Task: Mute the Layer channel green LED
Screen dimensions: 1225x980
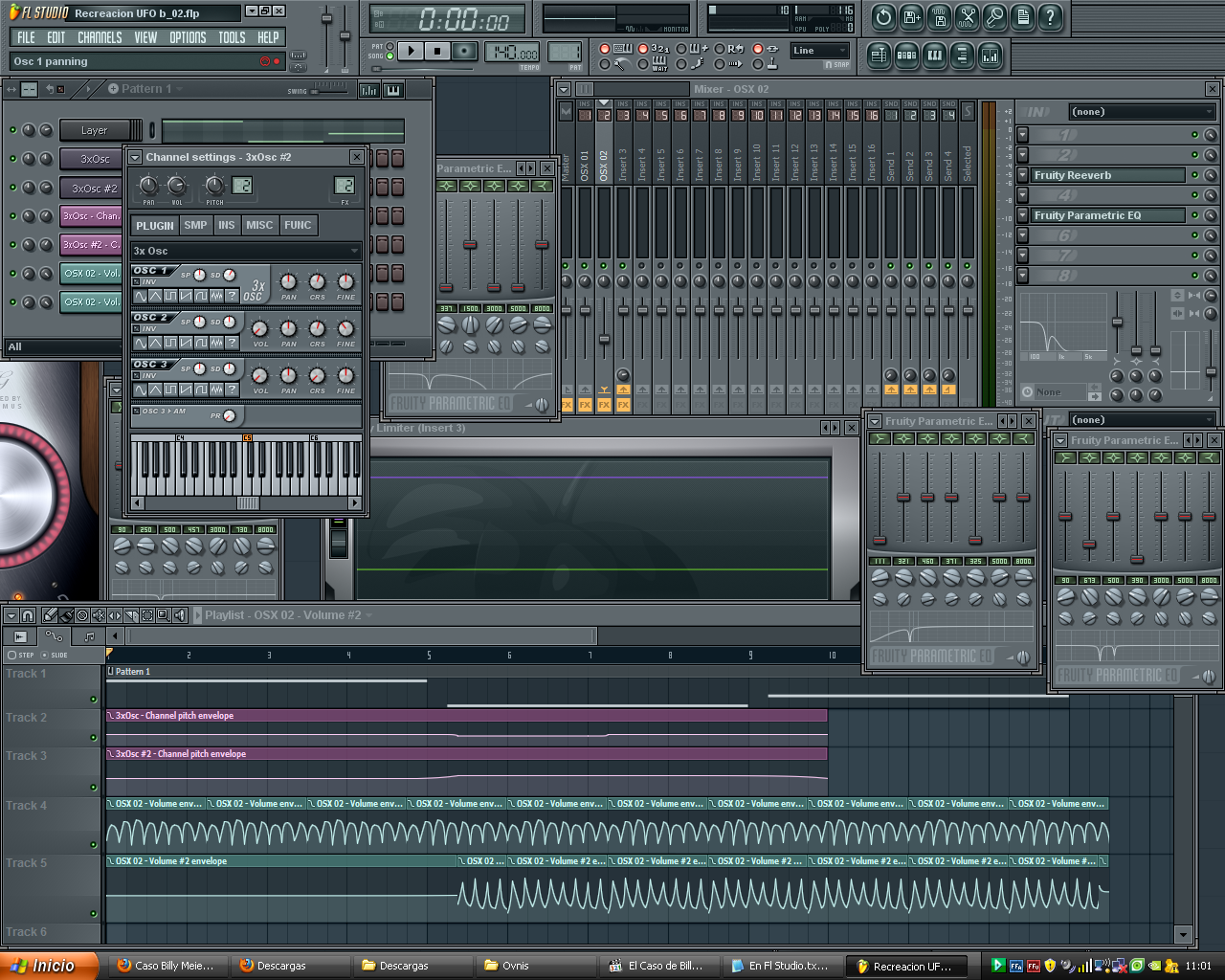Action: [12, 130]
